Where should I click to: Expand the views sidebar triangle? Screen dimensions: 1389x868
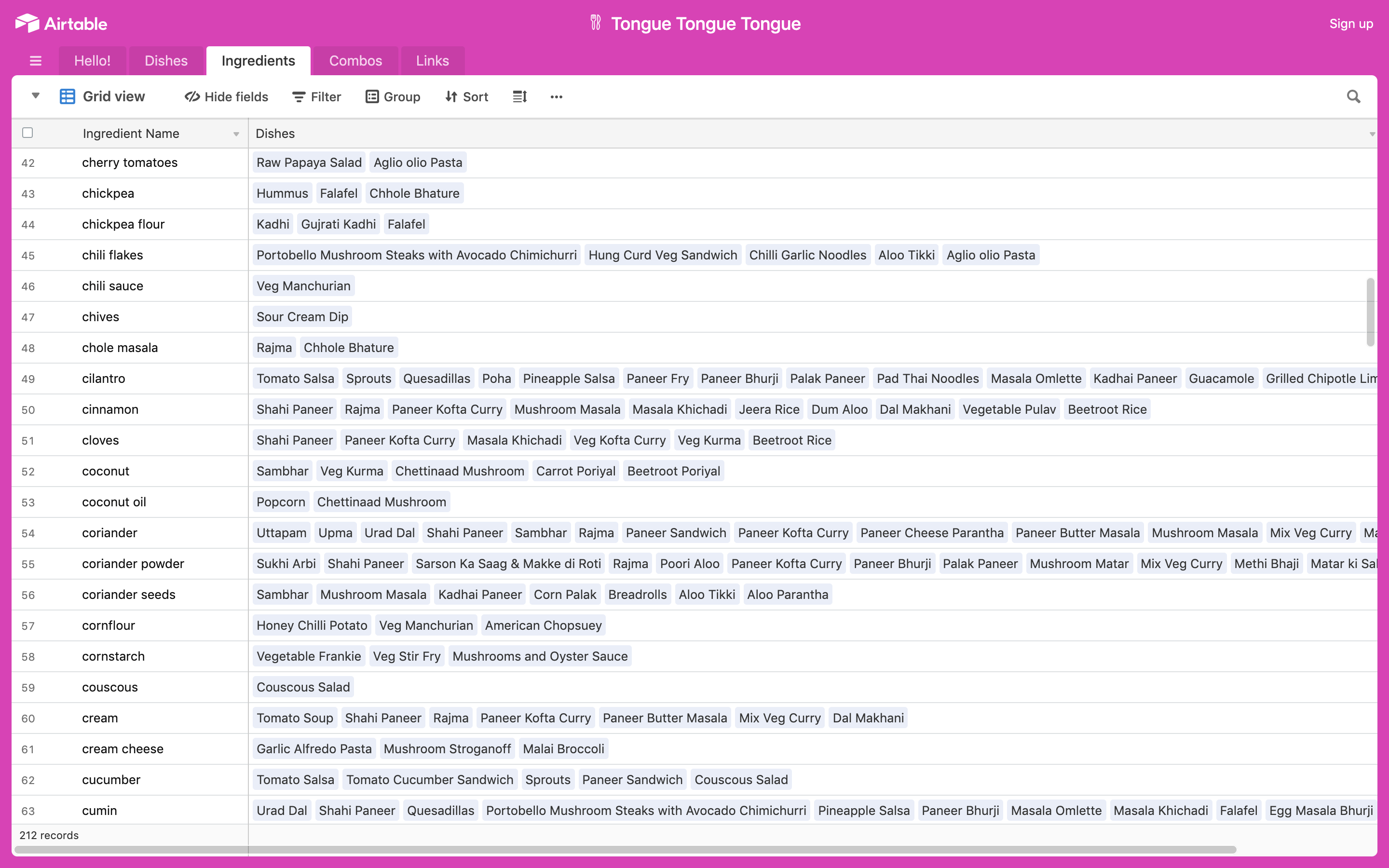tap(36, 95)
